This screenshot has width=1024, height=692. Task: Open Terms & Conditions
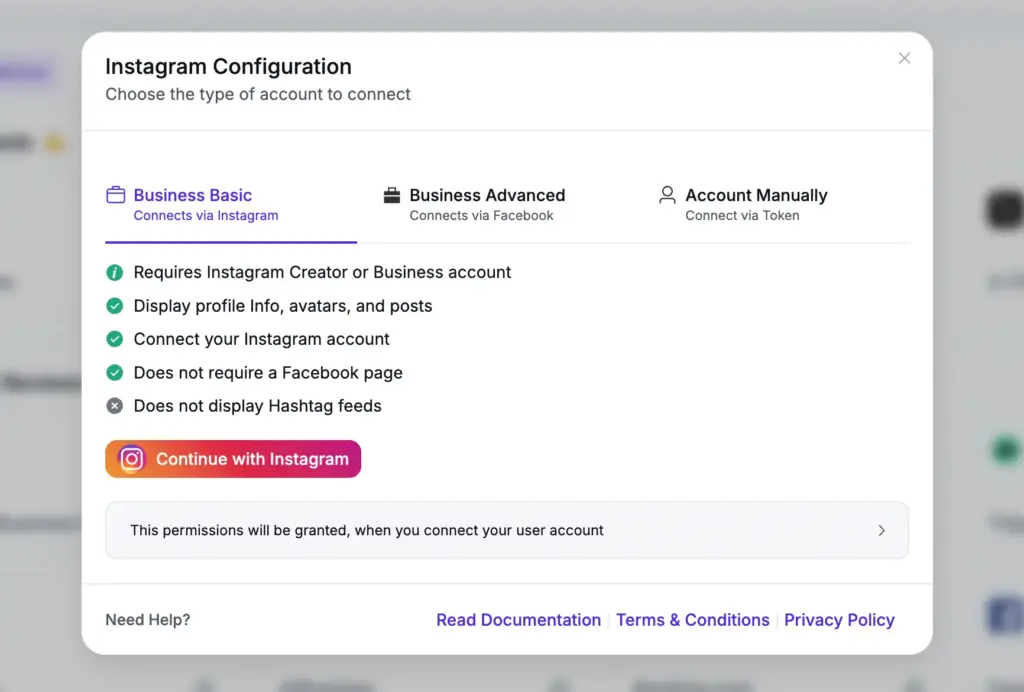[x=693, y=620]
